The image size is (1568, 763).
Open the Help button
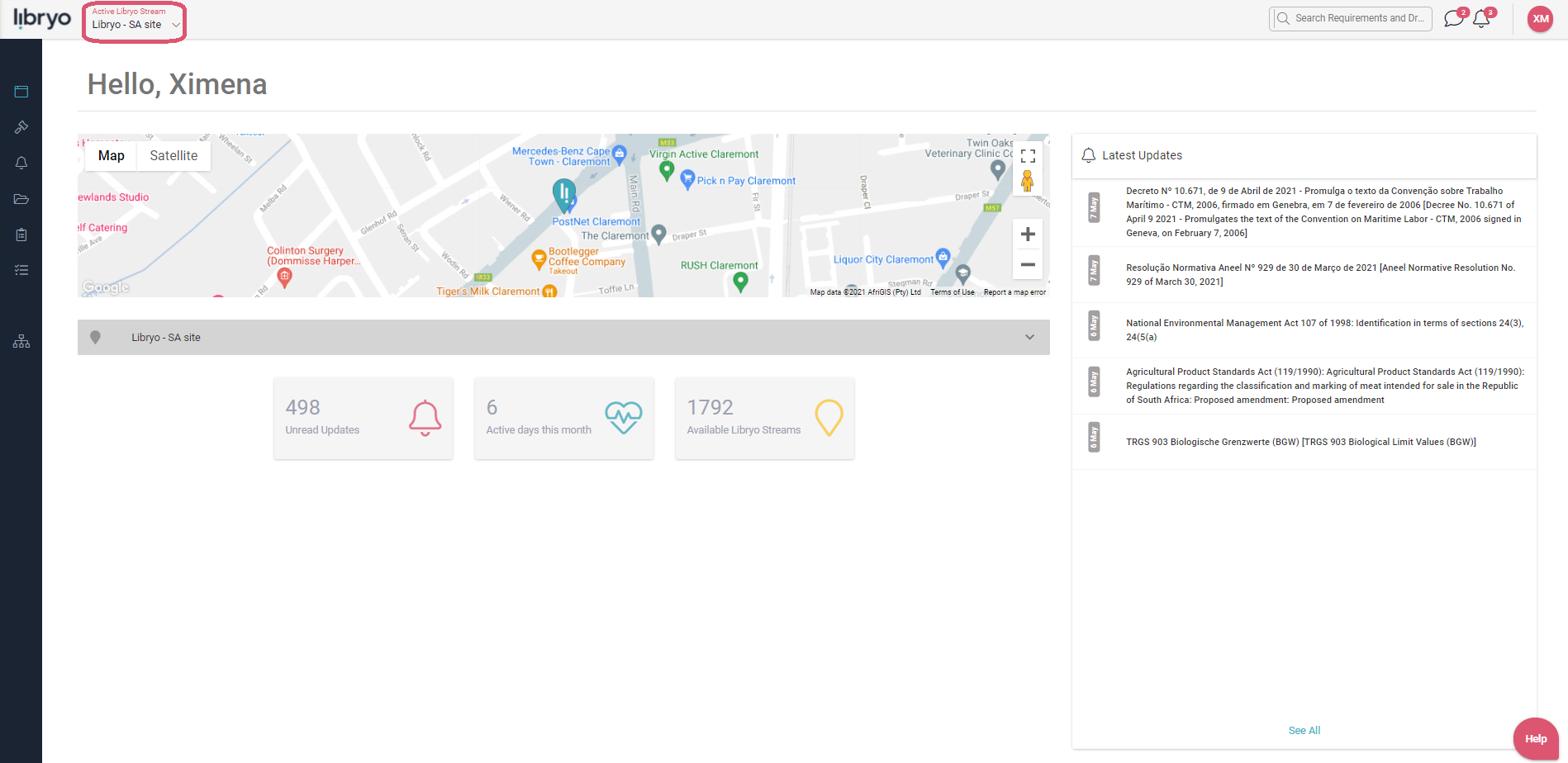tap(1536, 739)
